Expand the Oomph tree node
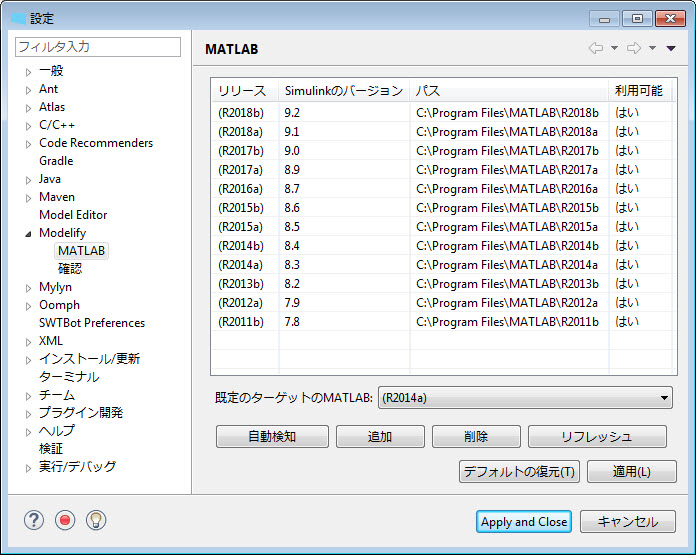The height and width of the screenshot is (555, 696). coord(28,306)
